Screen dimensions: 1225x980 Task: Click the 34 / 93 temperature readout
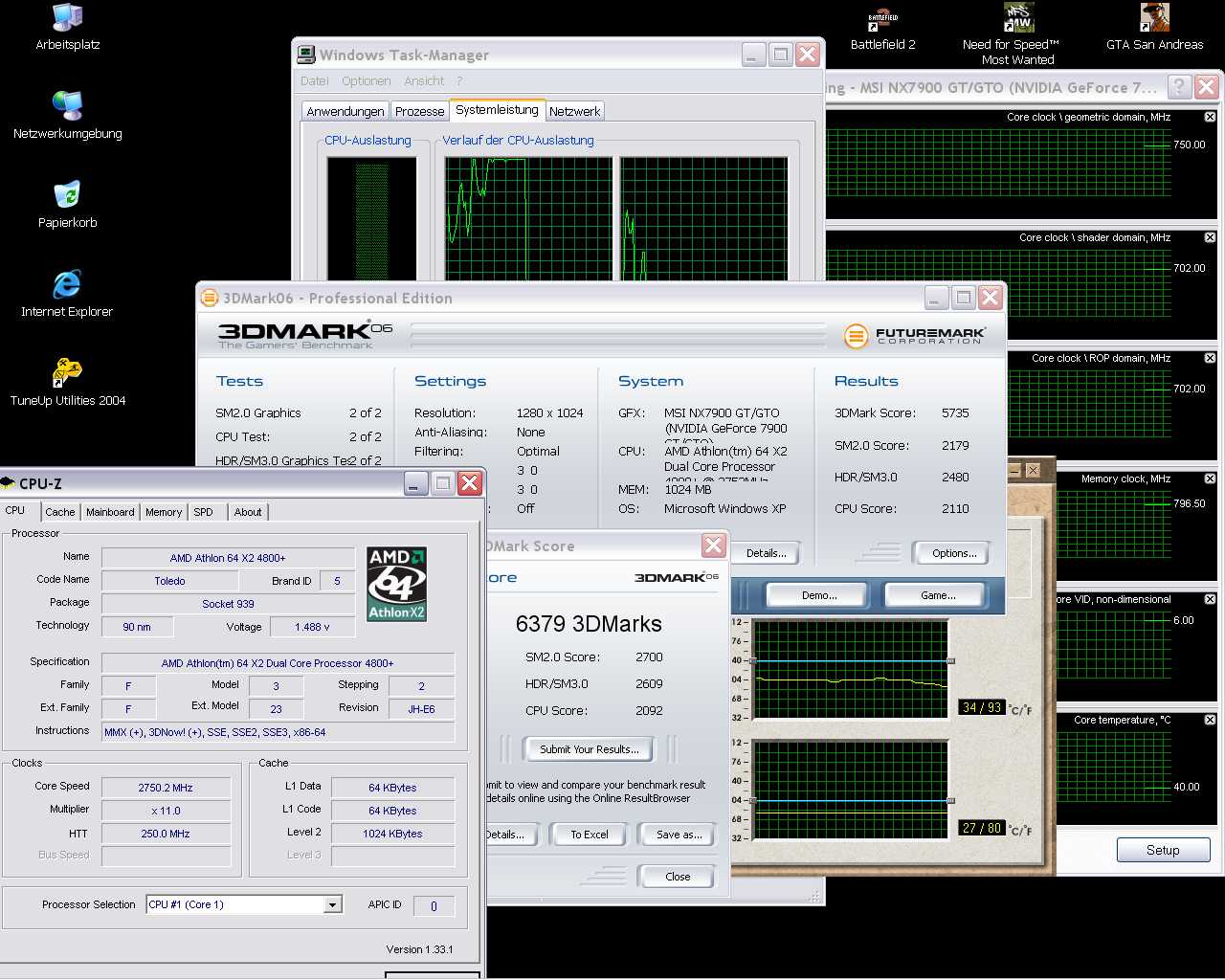982,707
